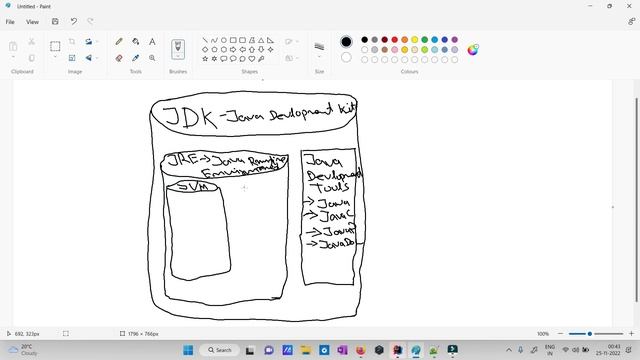This screenshot has height=360, width=640.
Task: Click the vertical scrollbar of the canvas
Action: pyautogui.click(x=636, y=200)
